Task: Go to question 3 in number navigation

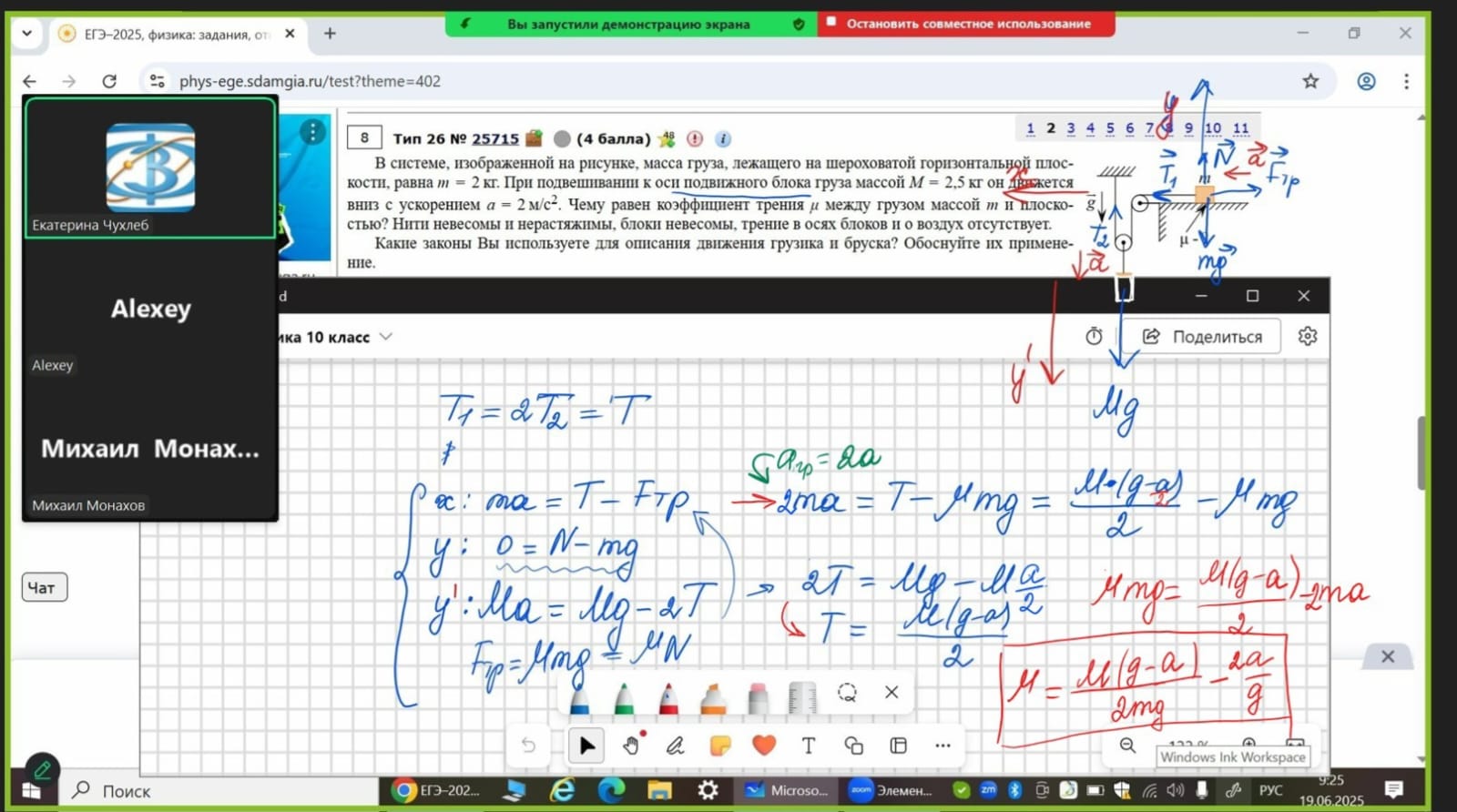Action: [x=1070, y=128]
